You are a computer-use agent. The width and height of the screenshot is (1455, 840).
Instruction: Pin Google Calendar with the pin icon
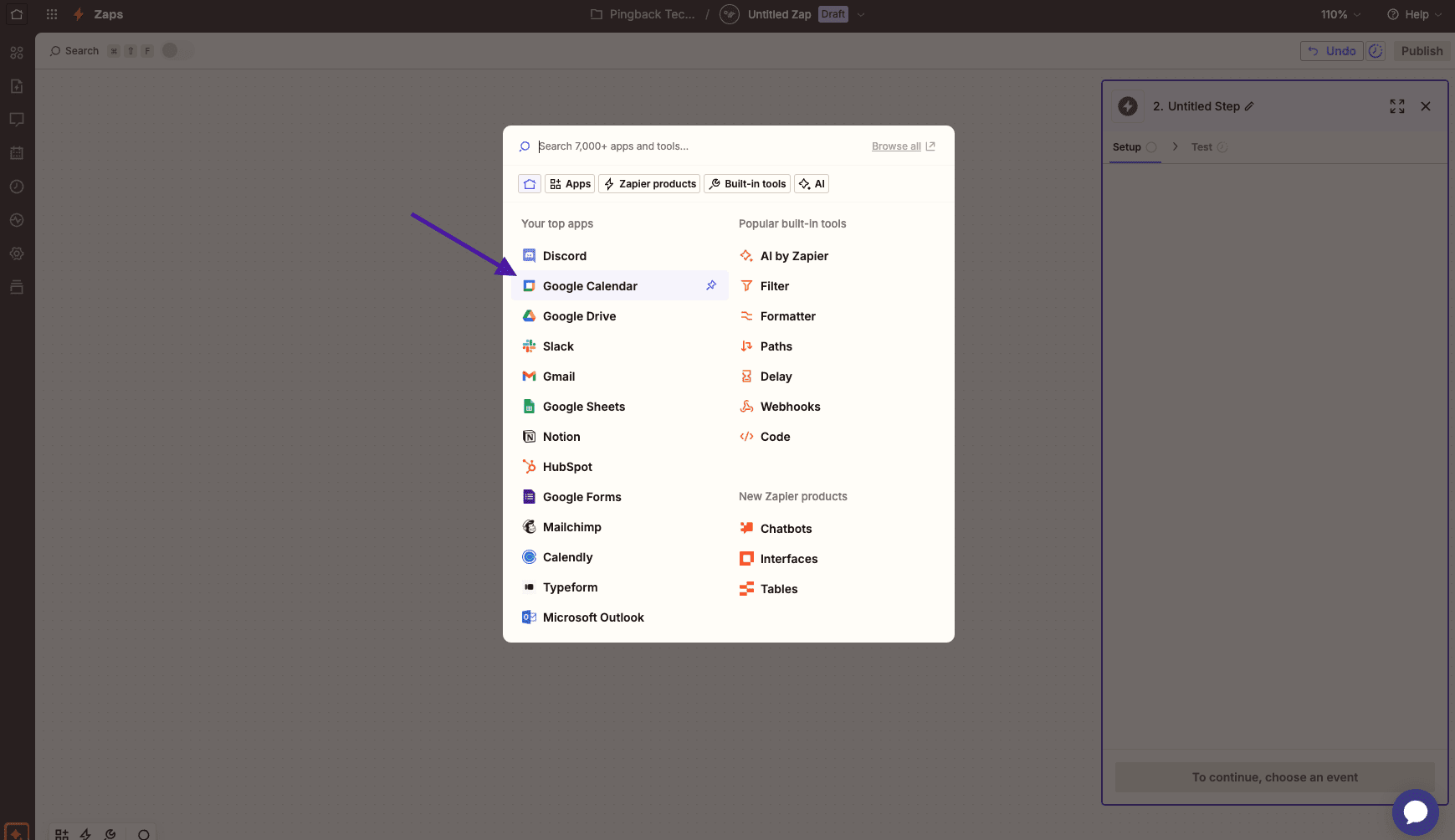[x=711, y=285]
